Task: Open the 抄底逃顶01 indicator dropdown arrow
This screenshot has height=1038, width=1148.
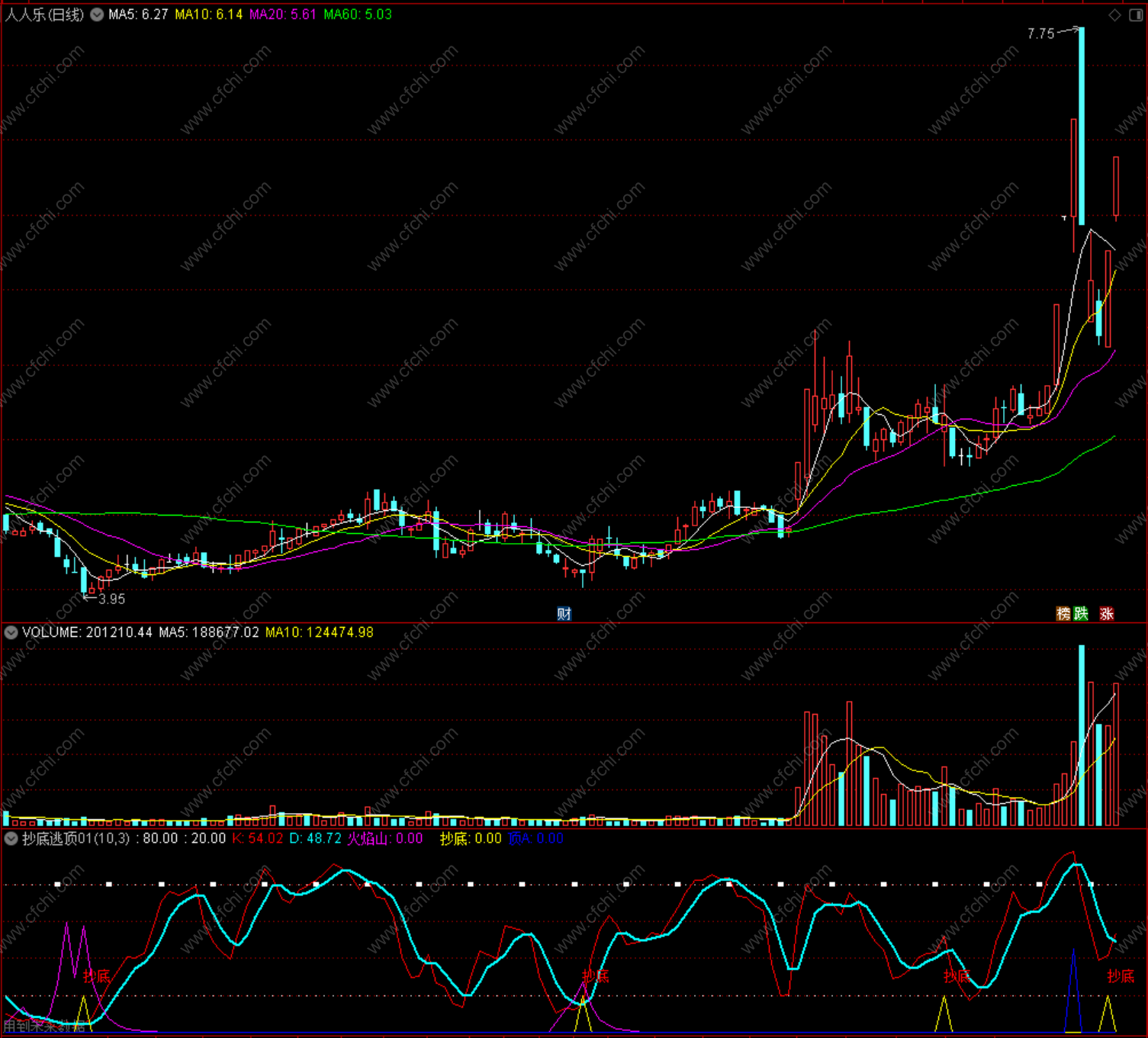Action: point(11,838)
